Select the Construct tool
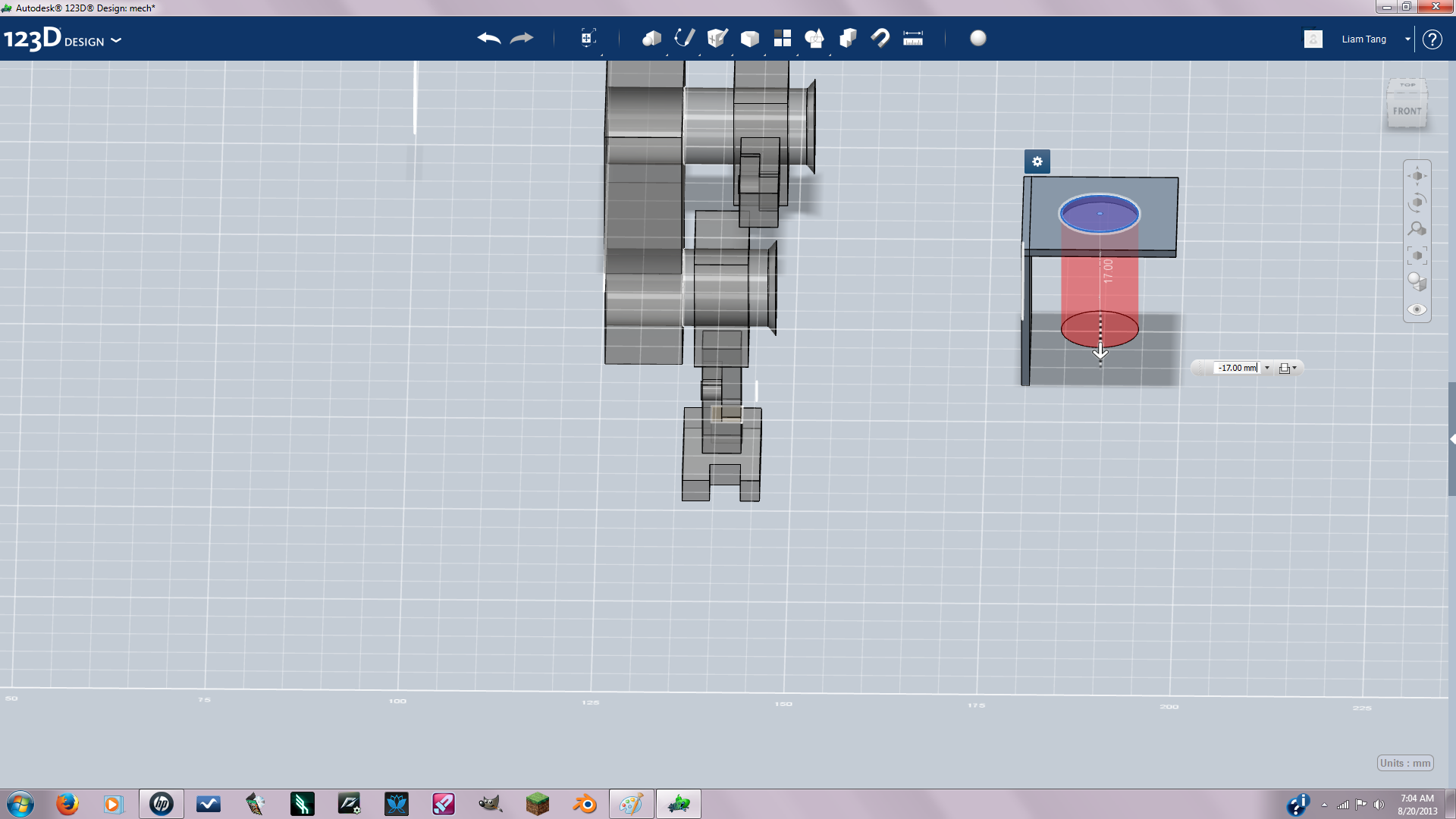Screen dimensions: 1456x819 pos(717,38)
